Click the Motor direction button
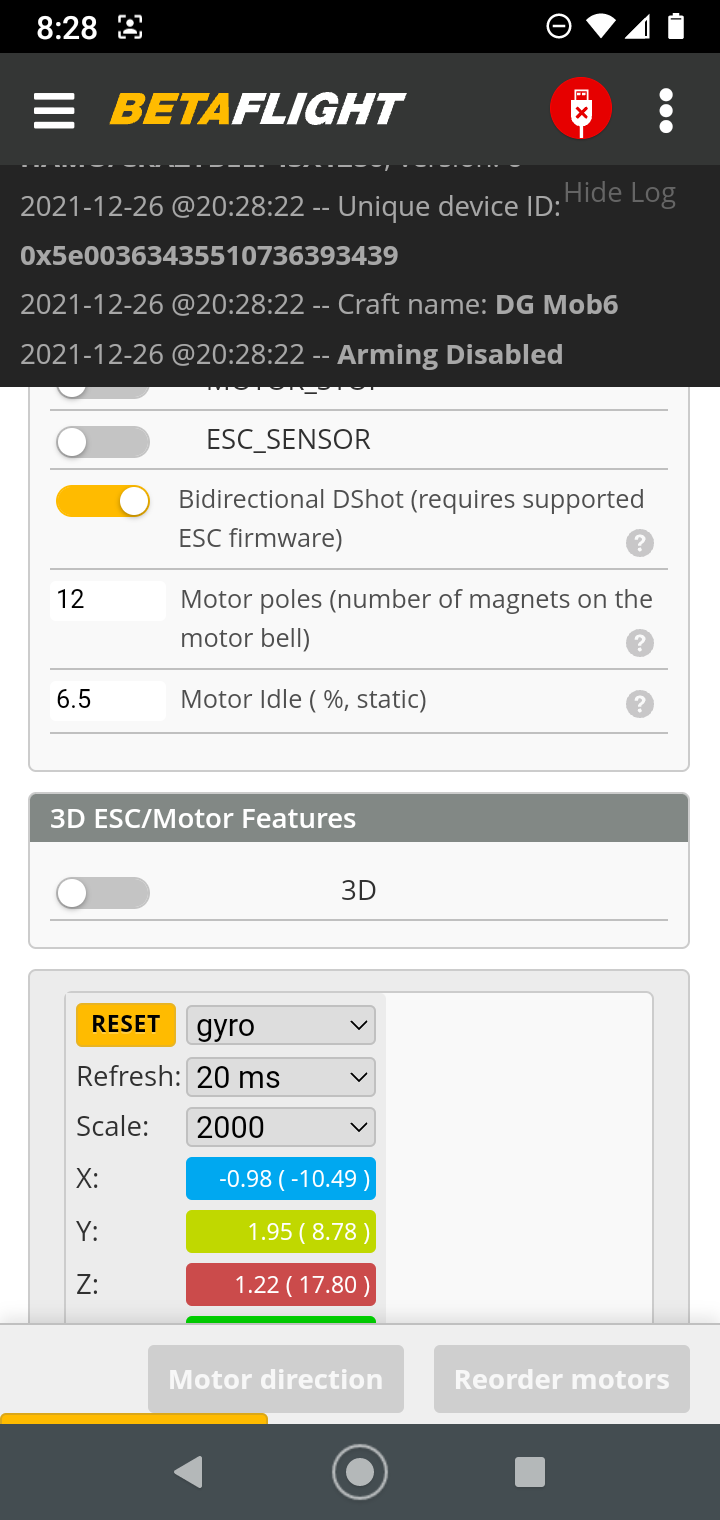This screenshot has width=720, height=1520. [276, 1379]
